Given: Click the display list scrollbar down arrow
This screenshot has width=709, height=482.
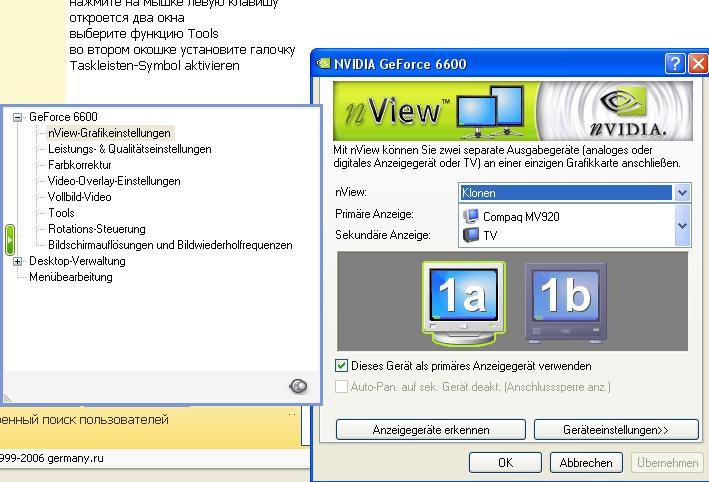Looking at the screenshot, I should [x=682, y=227].
